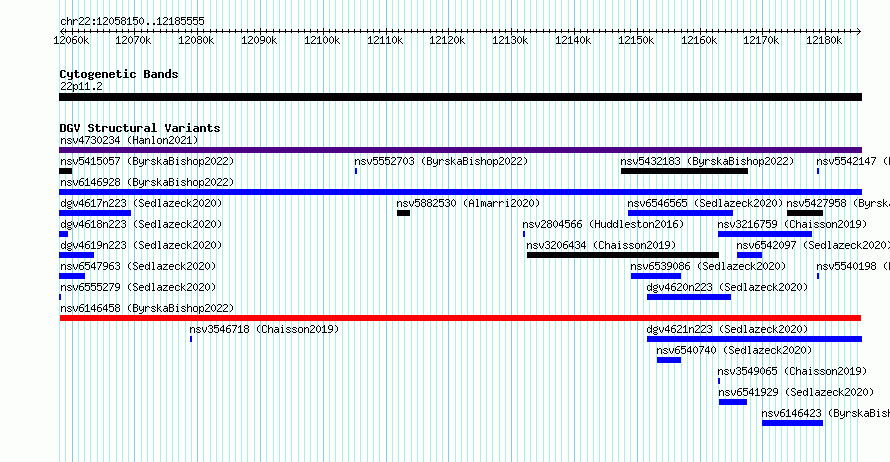Open nsv3206434 (Chaisson2019) variant label
890x462 pixels.
[x=601, y=245]
